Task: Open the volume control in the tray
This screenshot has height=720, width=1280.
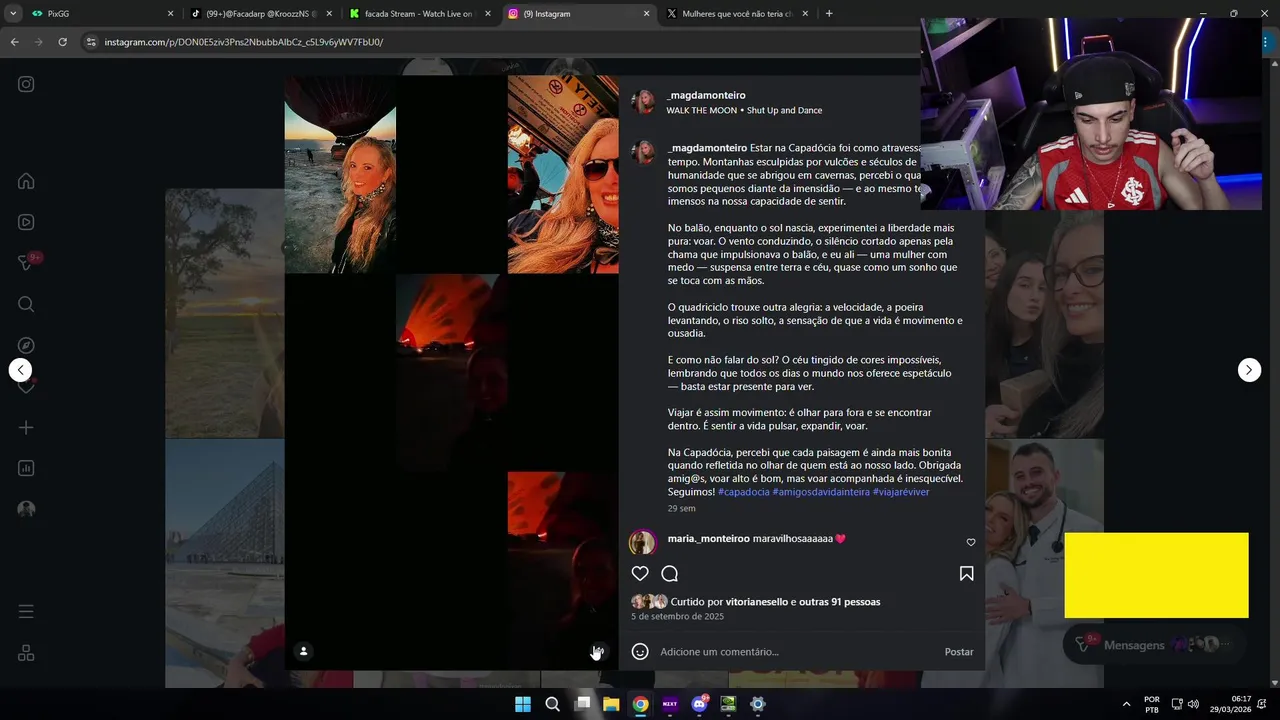Action: click(x=1193, y=704)
